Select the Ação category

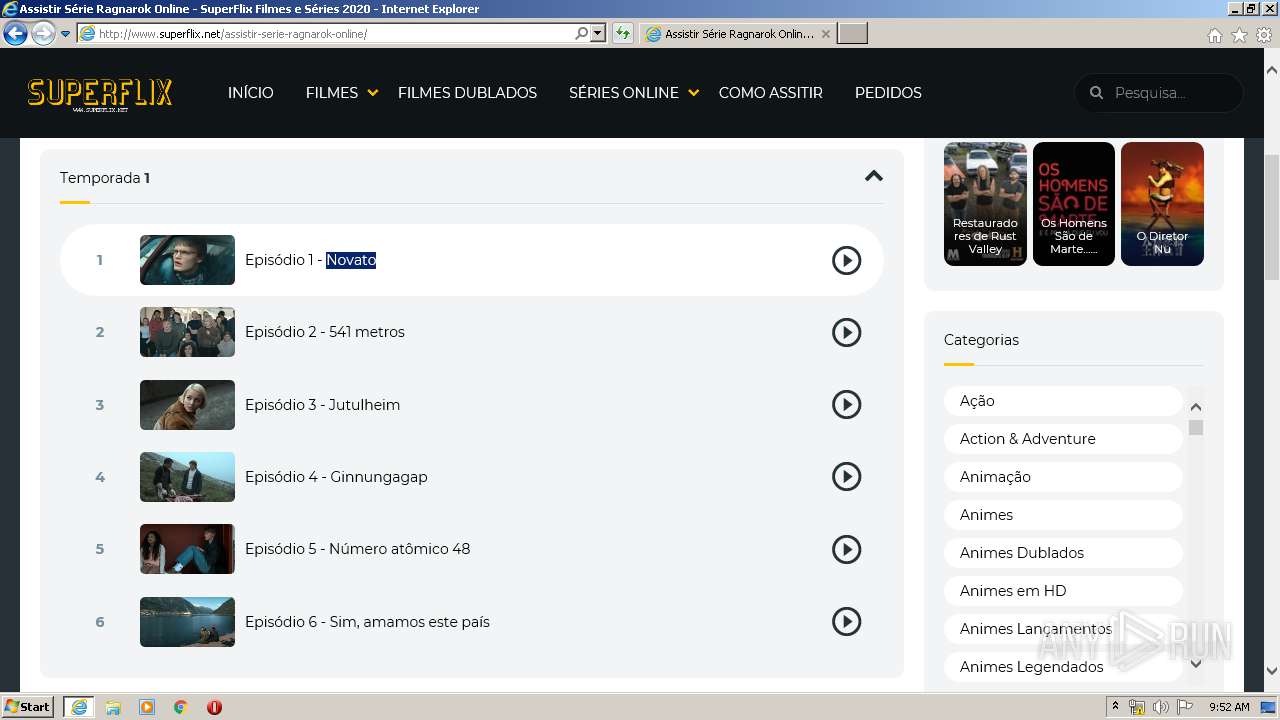(1063, 401)
